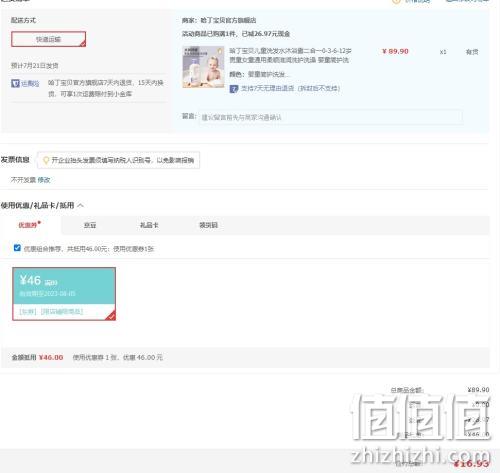Image resolution: width=500 pixels, height=473 pixels.
Task: Click the 修改 invoice link
Action: click(x=44, y=180)
